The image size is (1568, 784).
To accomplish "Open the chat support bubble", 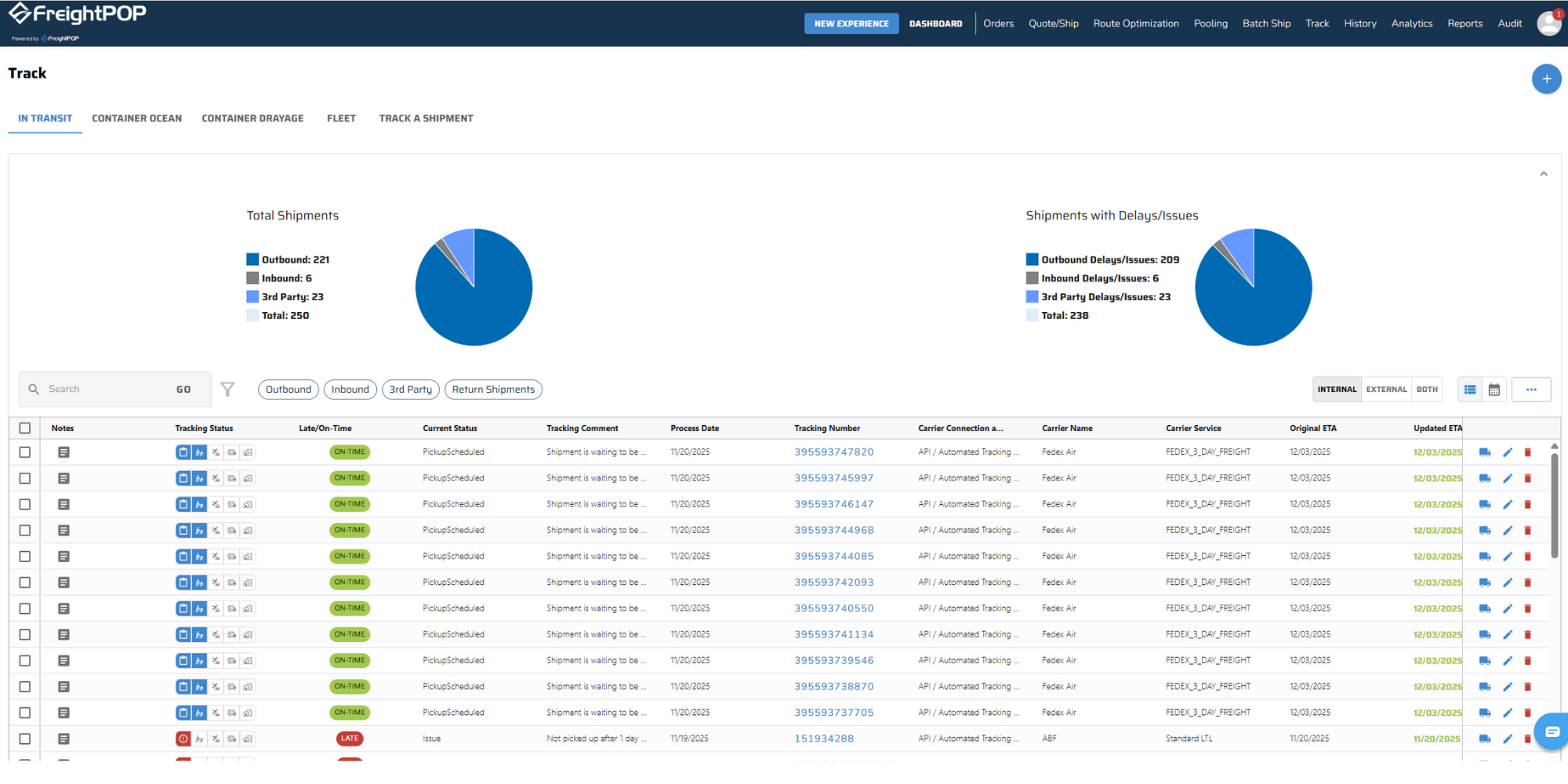I will coord(1552,731).
